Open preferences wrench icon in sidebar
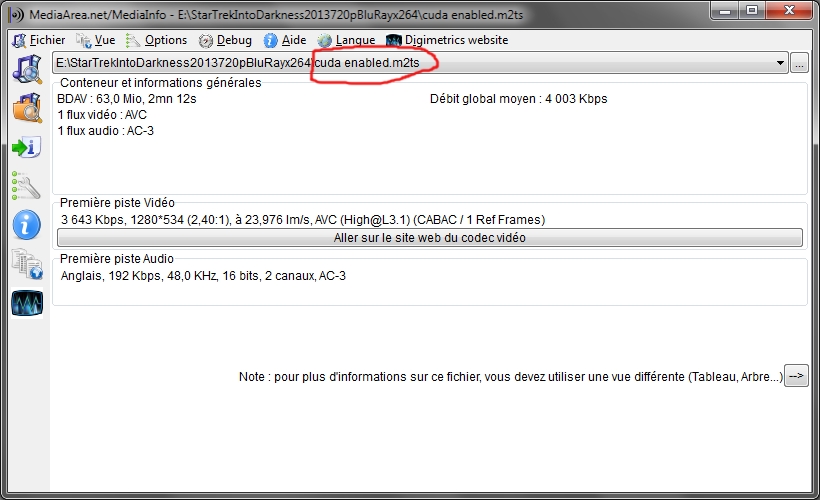The height and width of the screenshot is (500, 820). 26,186
